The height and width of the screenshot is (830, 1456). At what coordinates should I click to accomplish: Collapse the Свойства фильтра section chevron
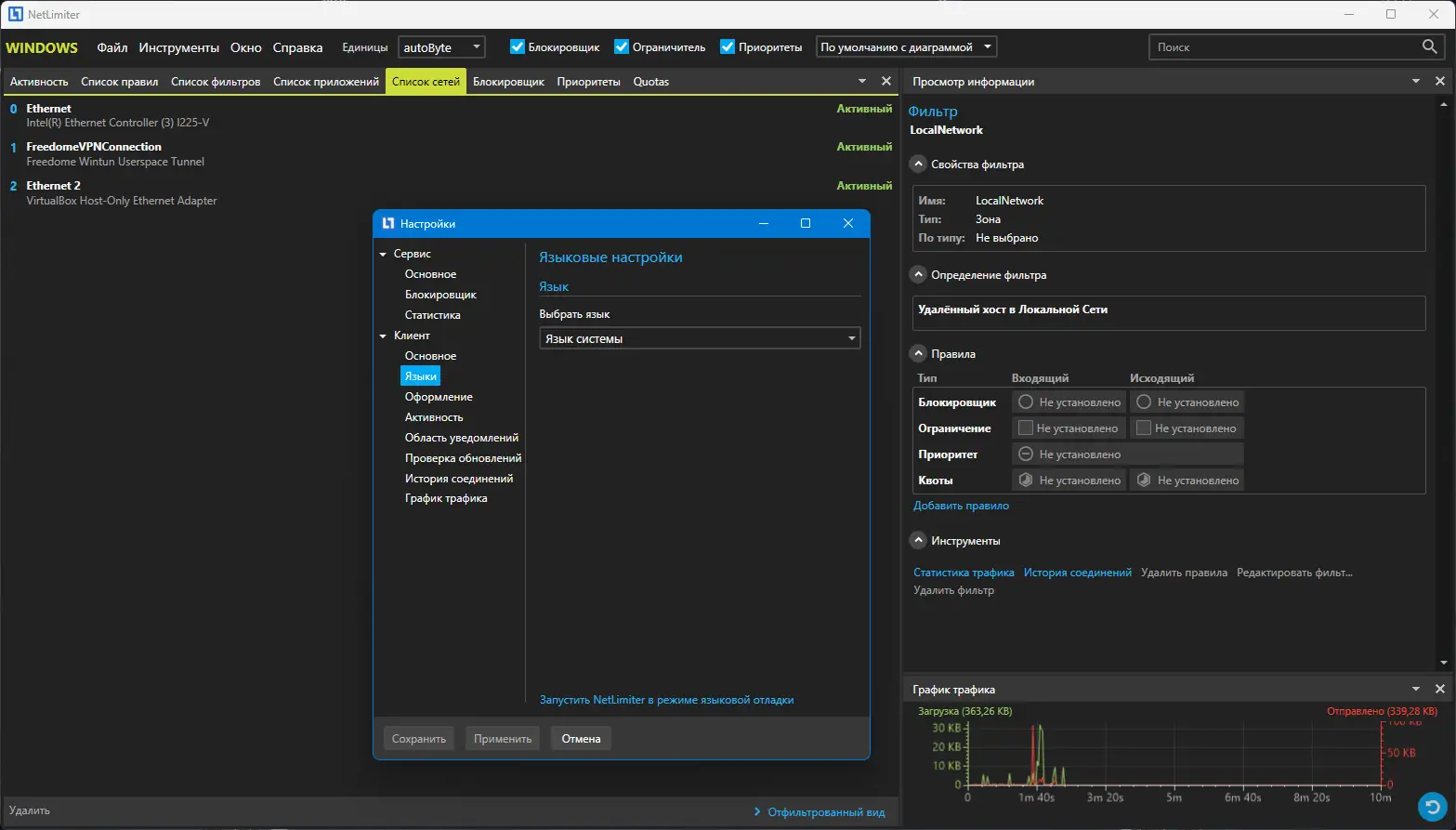(x=918, y=165)
